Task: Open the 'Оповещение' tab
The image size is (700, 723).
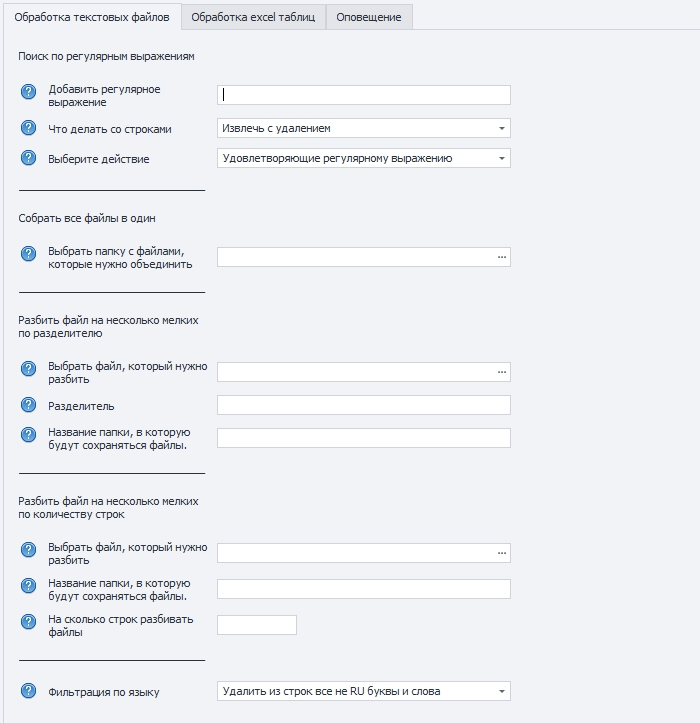Action: [369, 17]
